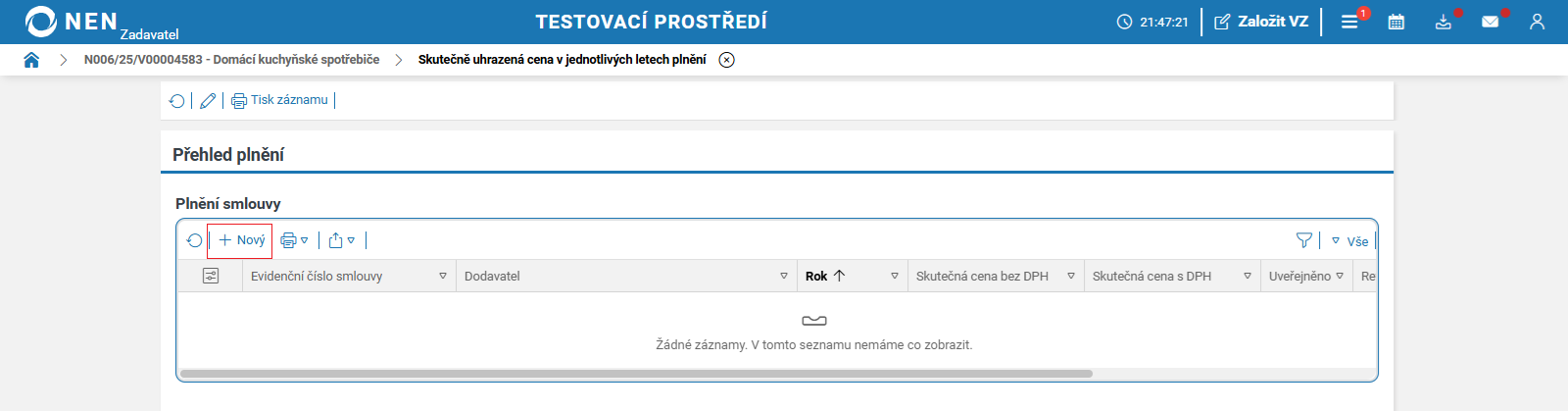The image size is (1568, 411).
Task: Open N006/25/V00004583 Domácí kuchyňské spotřebiče breadcrumb
Action: tap(231, 60)
